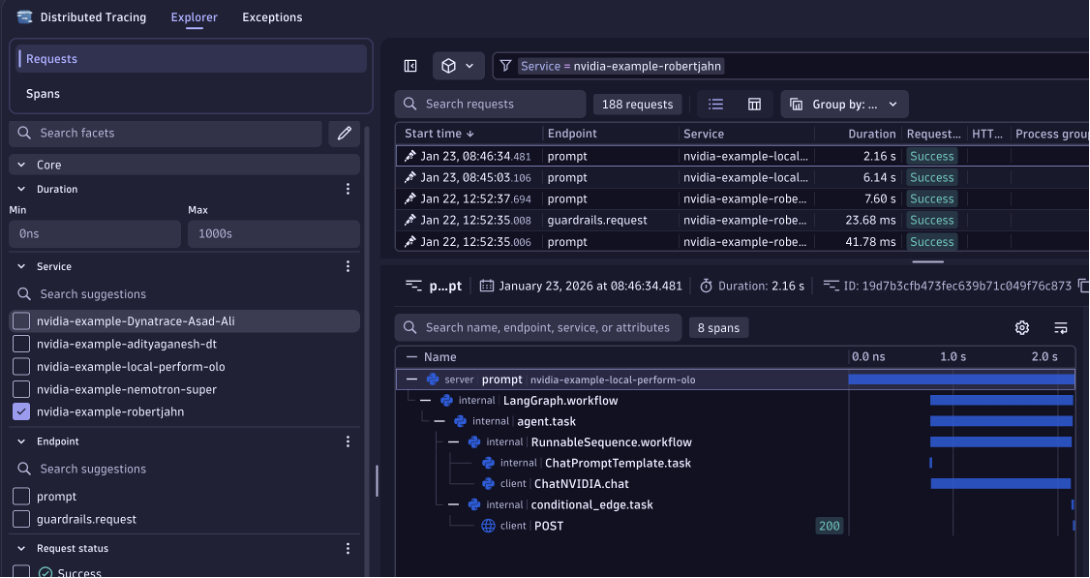Select Spans in the left panel
Viewport: 1090px width, 578px height.
[x=43, y=94]
